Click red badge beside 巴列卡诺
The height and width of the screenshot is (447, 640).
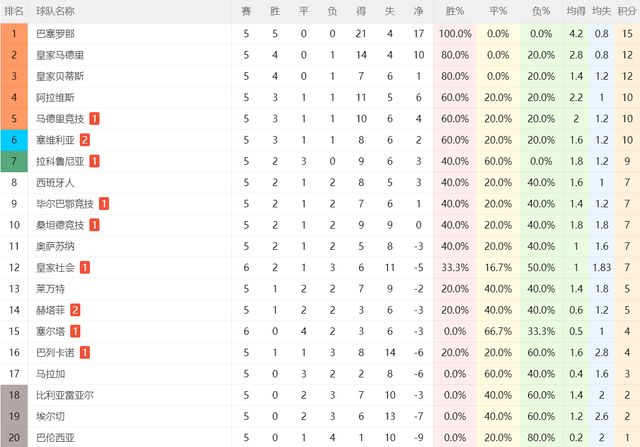coord(84,353)
